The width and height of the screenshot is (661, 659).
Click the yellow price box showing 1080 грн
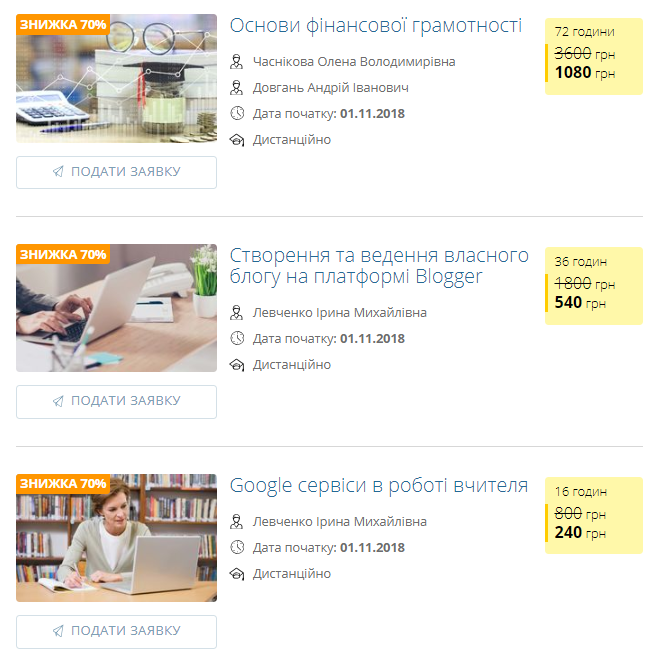594,56
